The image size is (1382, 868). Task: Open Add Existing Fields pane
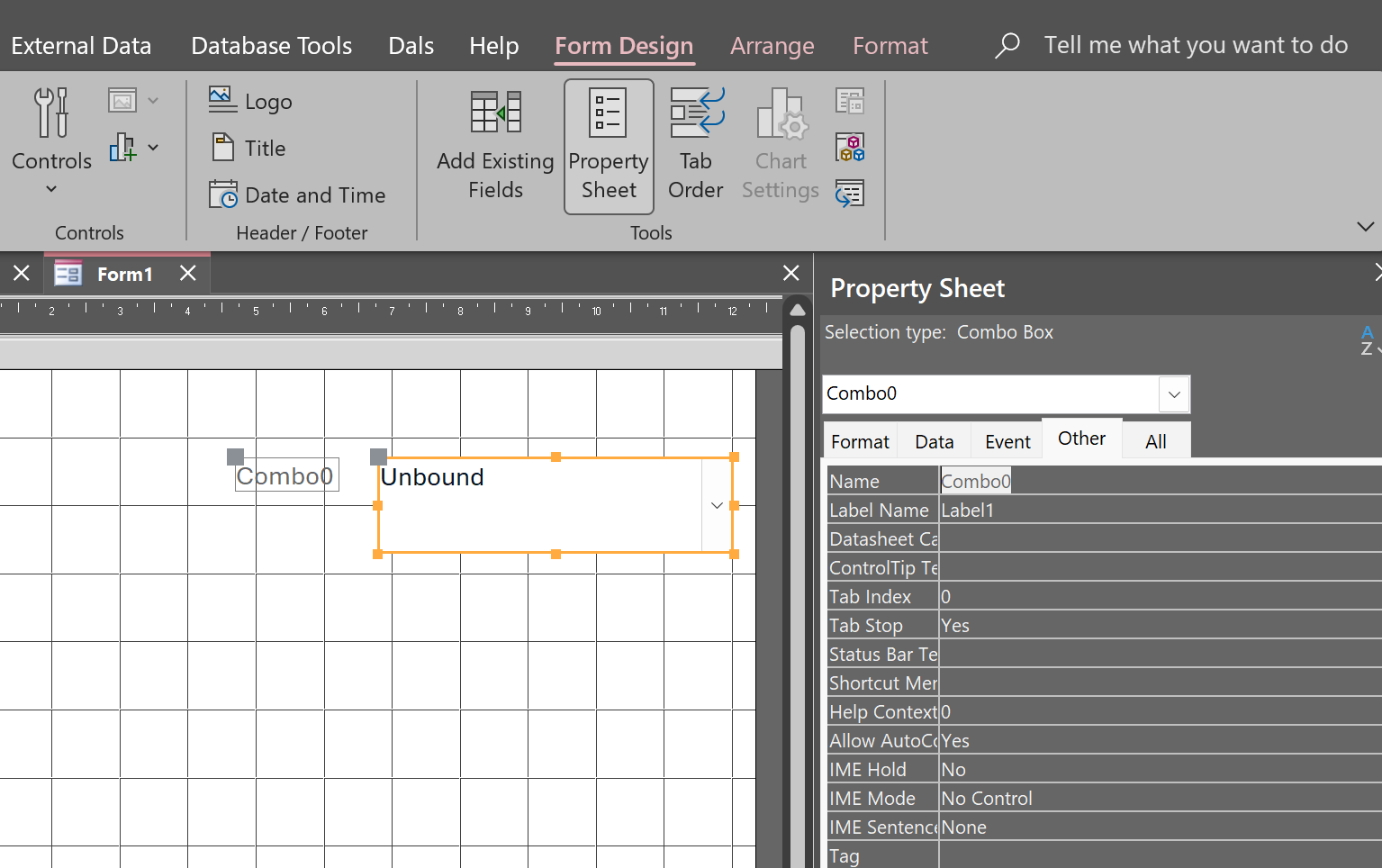495,146
